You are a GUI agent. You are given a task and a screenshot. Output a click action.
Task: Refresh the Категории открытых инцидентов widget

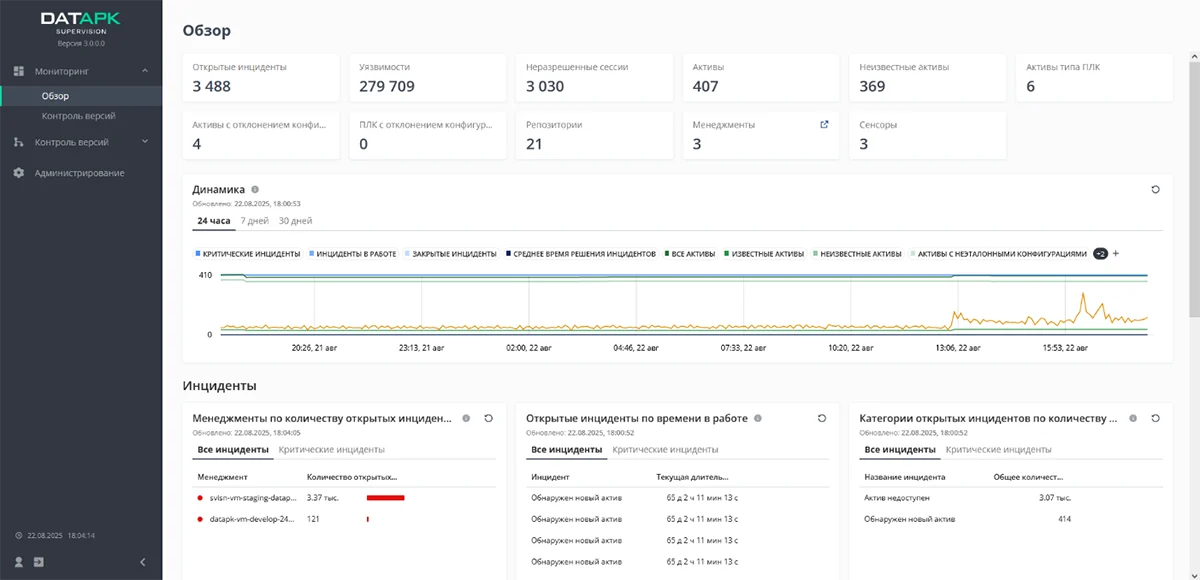(x=1154, y=418)
